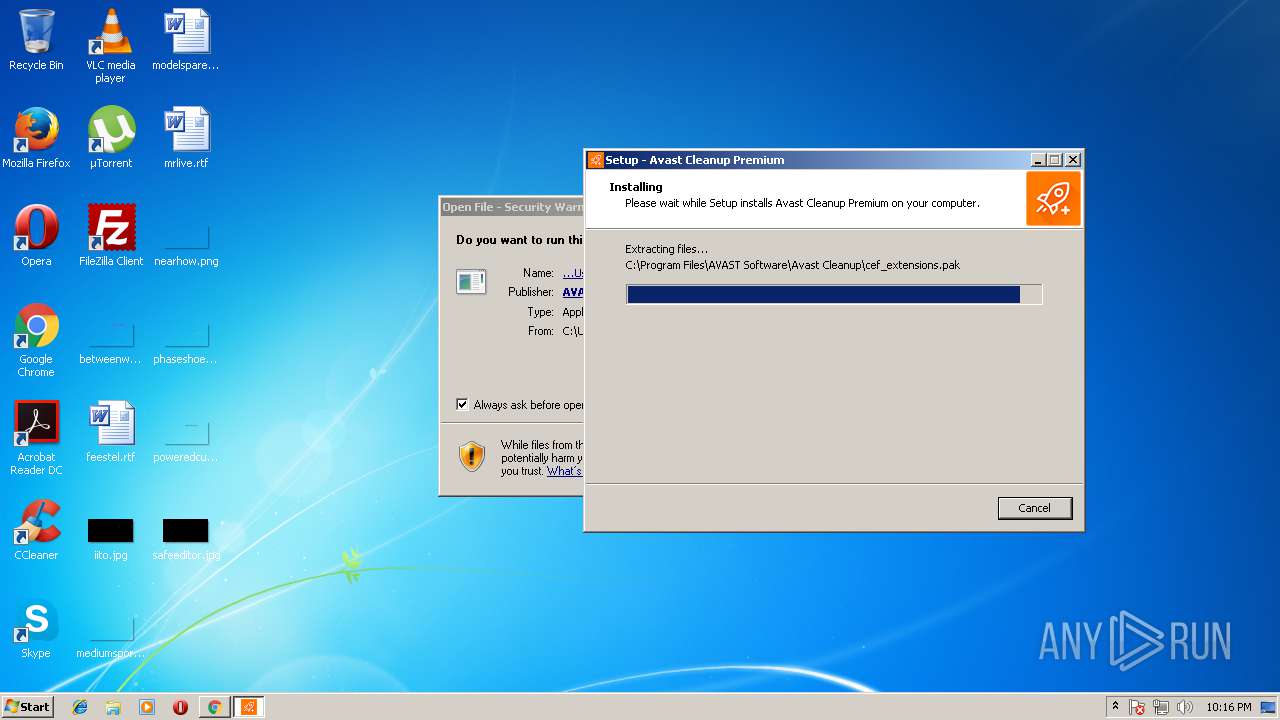The width and height of the screenshot is (1280, 720).
Task: Open Mozilla Firefox desktop shortcut
Action: click(36, 138)
